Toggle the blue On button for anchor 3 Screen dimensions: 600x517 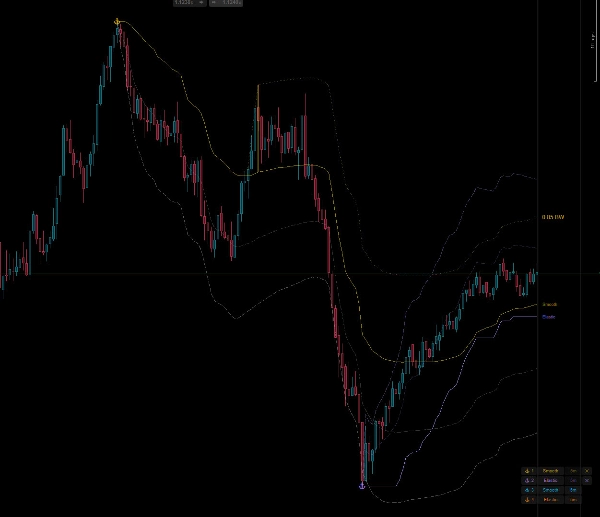(x=573, y=490)
